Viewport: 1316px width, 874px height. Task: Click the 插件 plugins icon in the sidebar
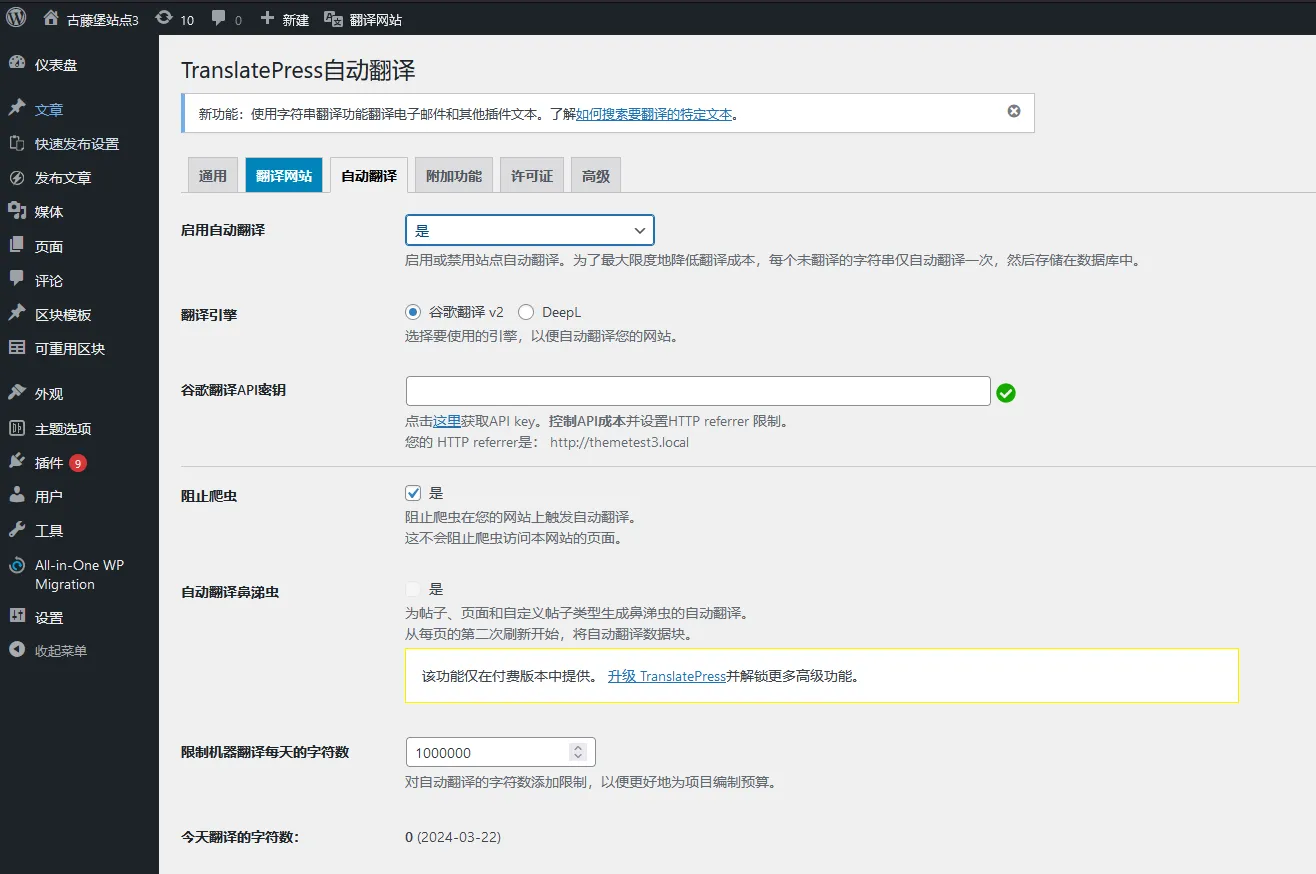pyautogui.click(x=17, y=462)
